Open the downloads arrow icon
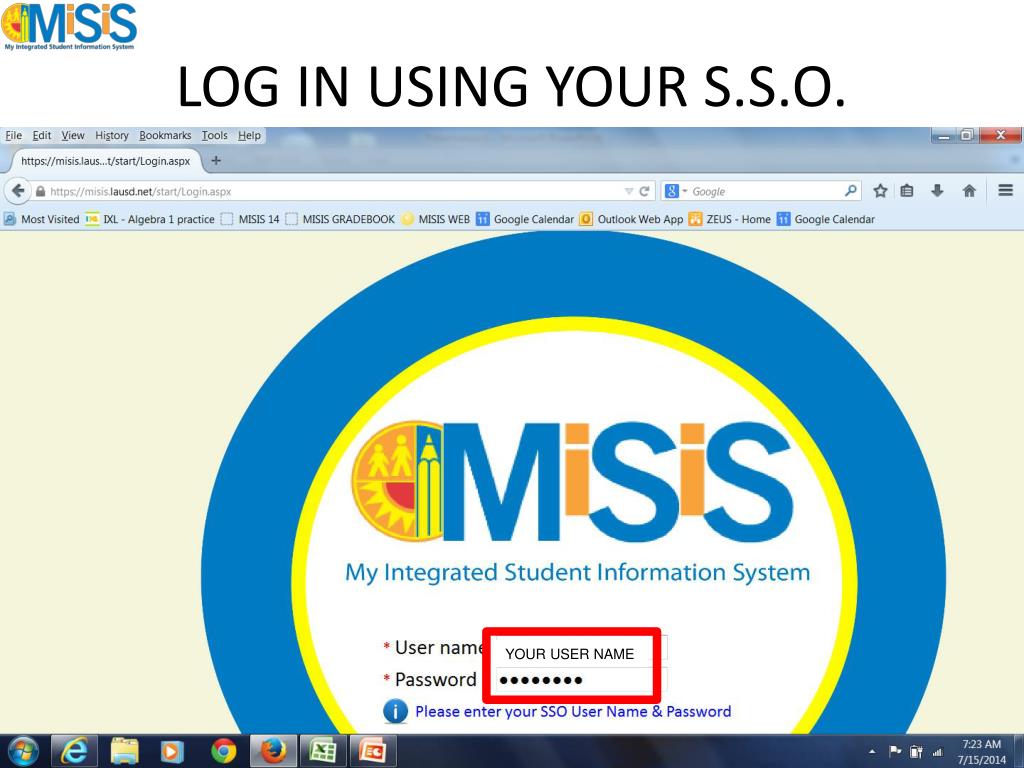This screenshot has height=768, width=1024. point(937,191)
